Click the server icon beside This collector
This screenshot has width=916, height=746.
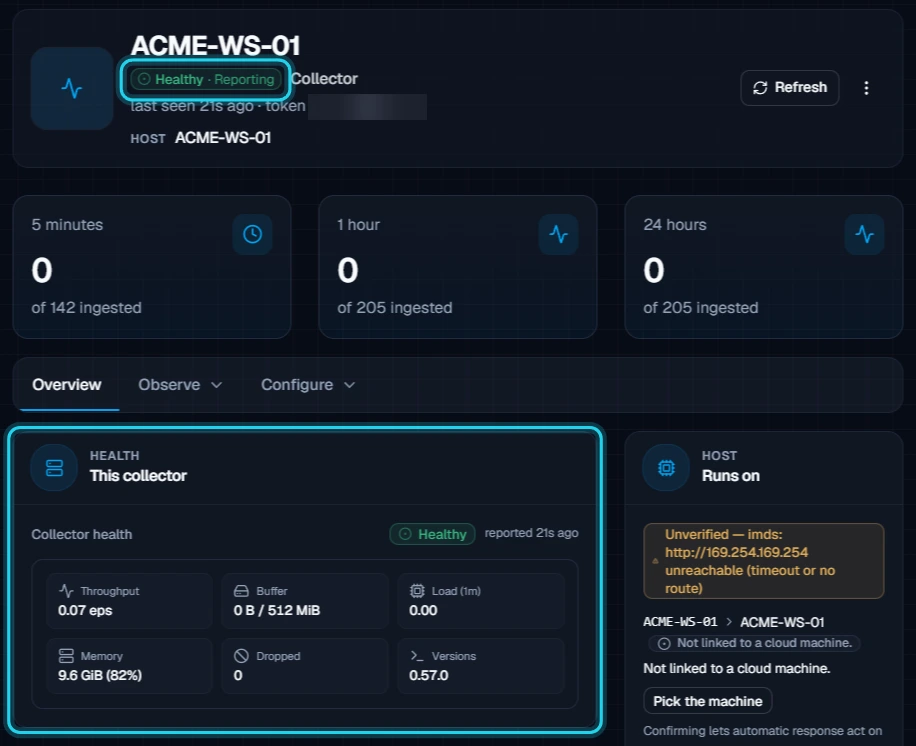click(54, 467)
